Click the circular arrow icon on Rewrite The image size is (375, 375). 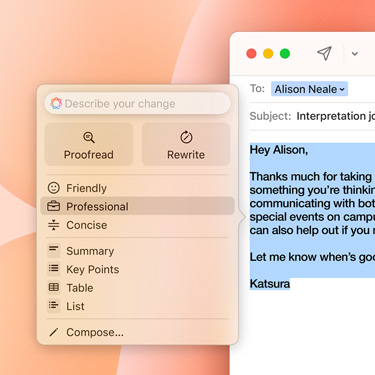186,137
